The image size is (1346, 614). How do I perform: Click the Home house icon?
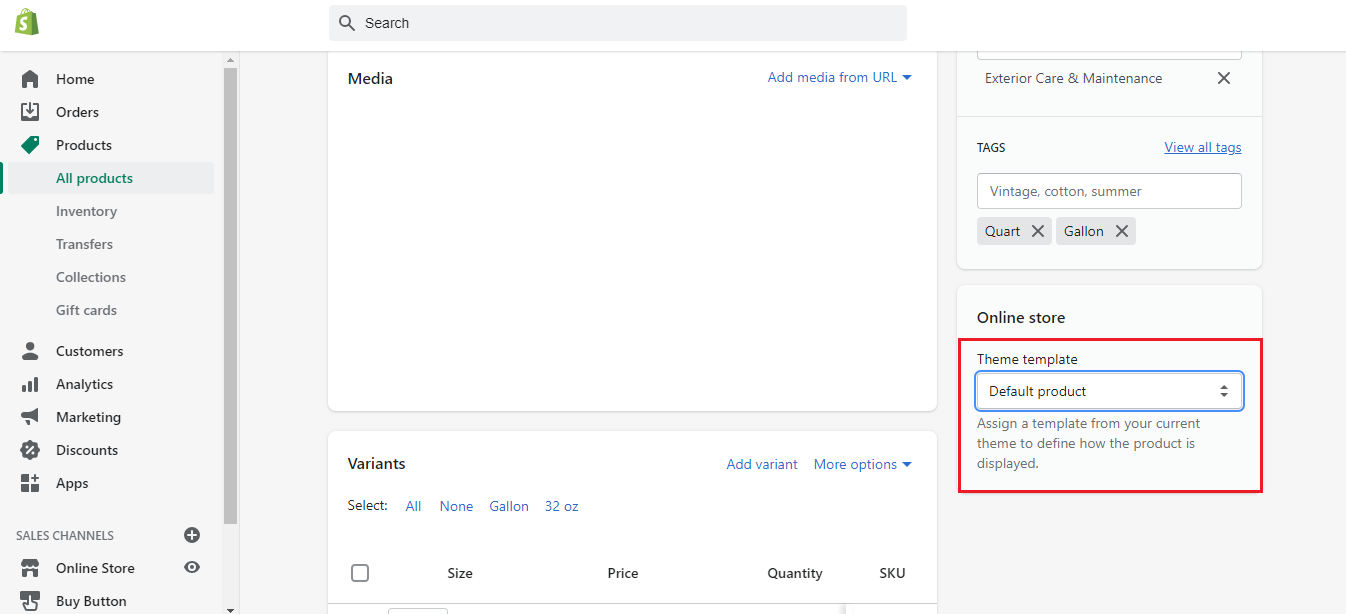[x=30, y=79]
